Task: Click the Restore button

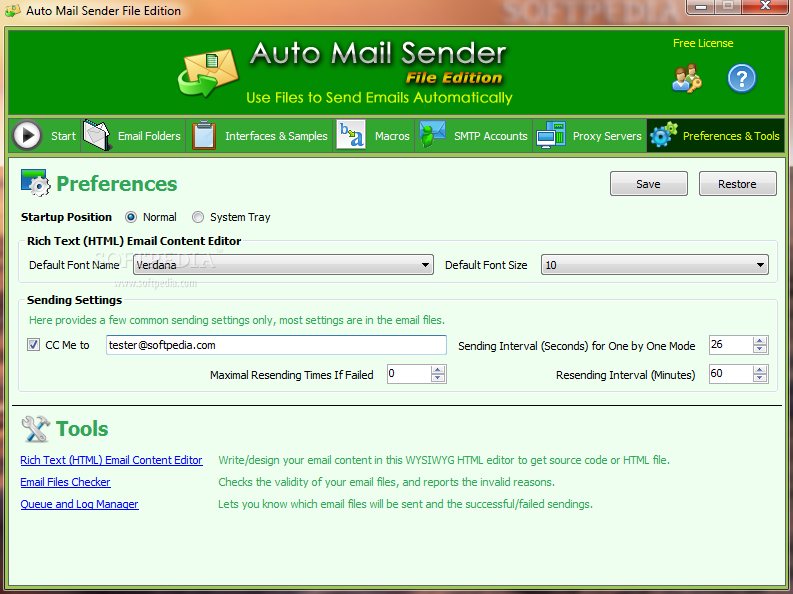Action: pyautogui.click(x=737, y=184)
